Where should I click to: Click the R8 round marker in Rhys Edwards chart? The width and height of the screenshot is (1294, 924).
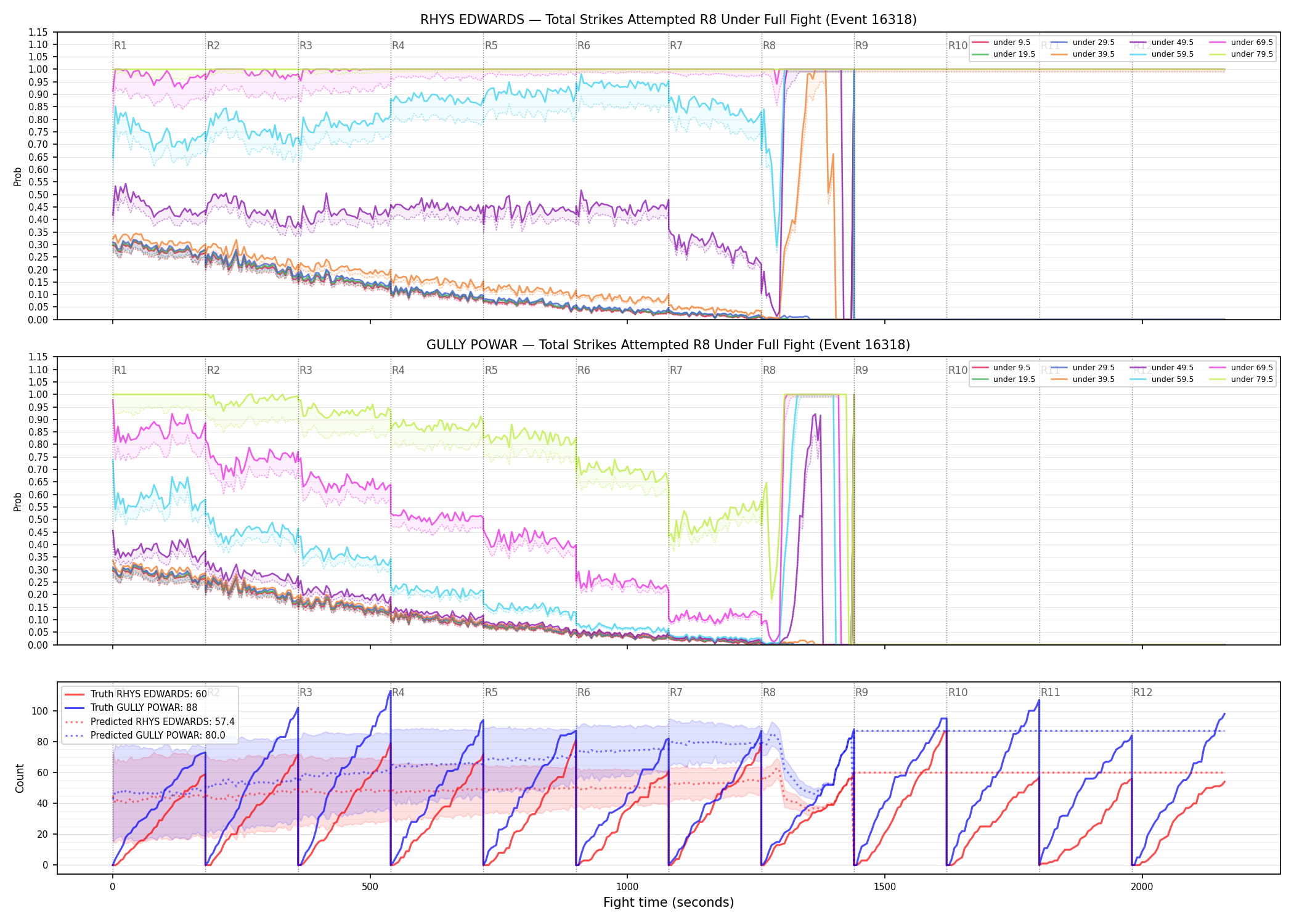(x=769, y=46)
